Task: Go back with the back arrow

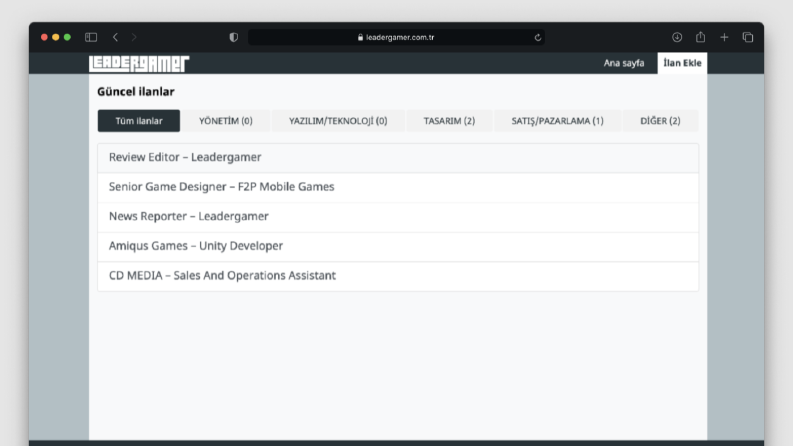Action: click(x=115, y=37)
